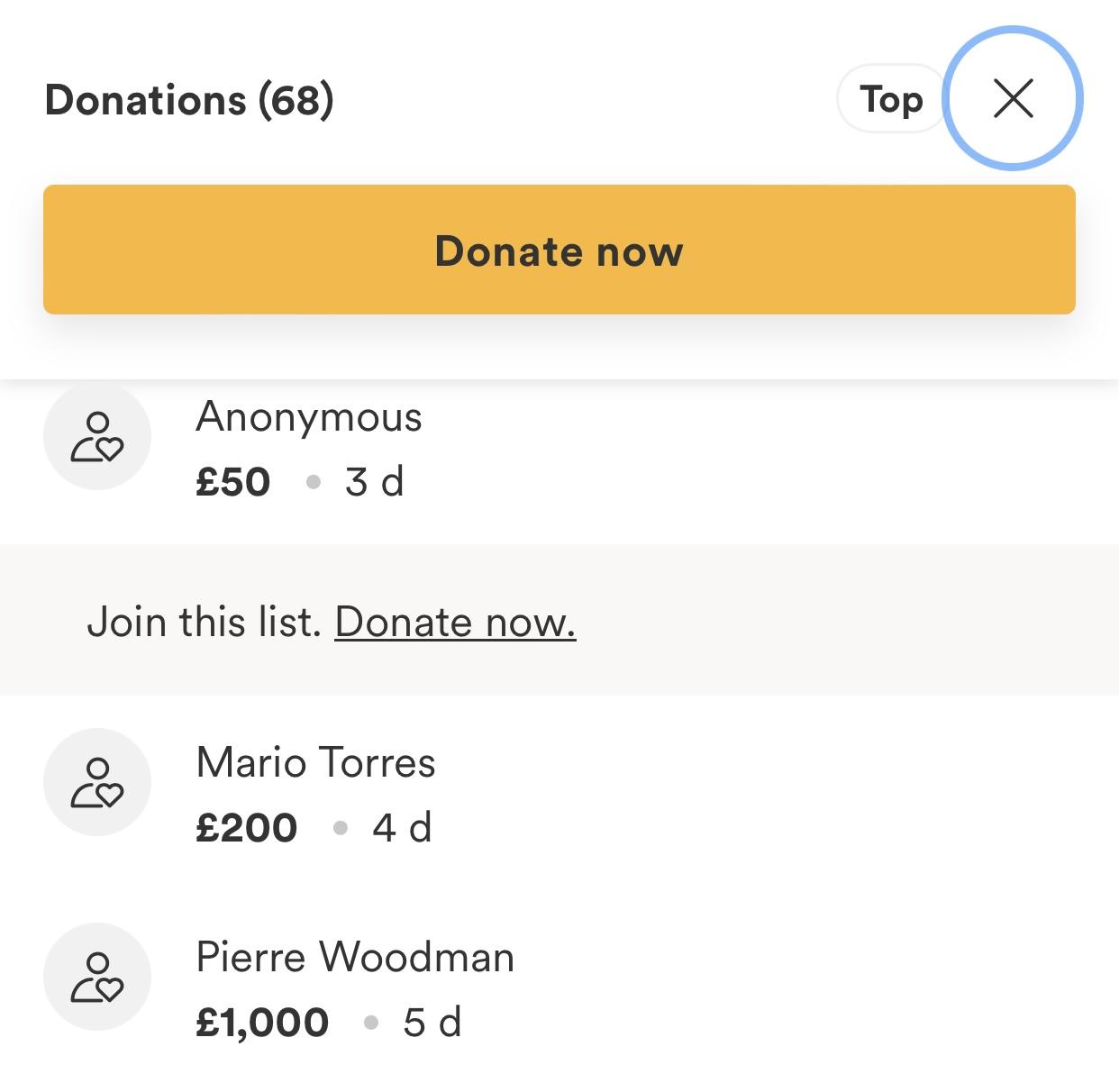Click the 'Join this list.' text

[x=204, y=622]
